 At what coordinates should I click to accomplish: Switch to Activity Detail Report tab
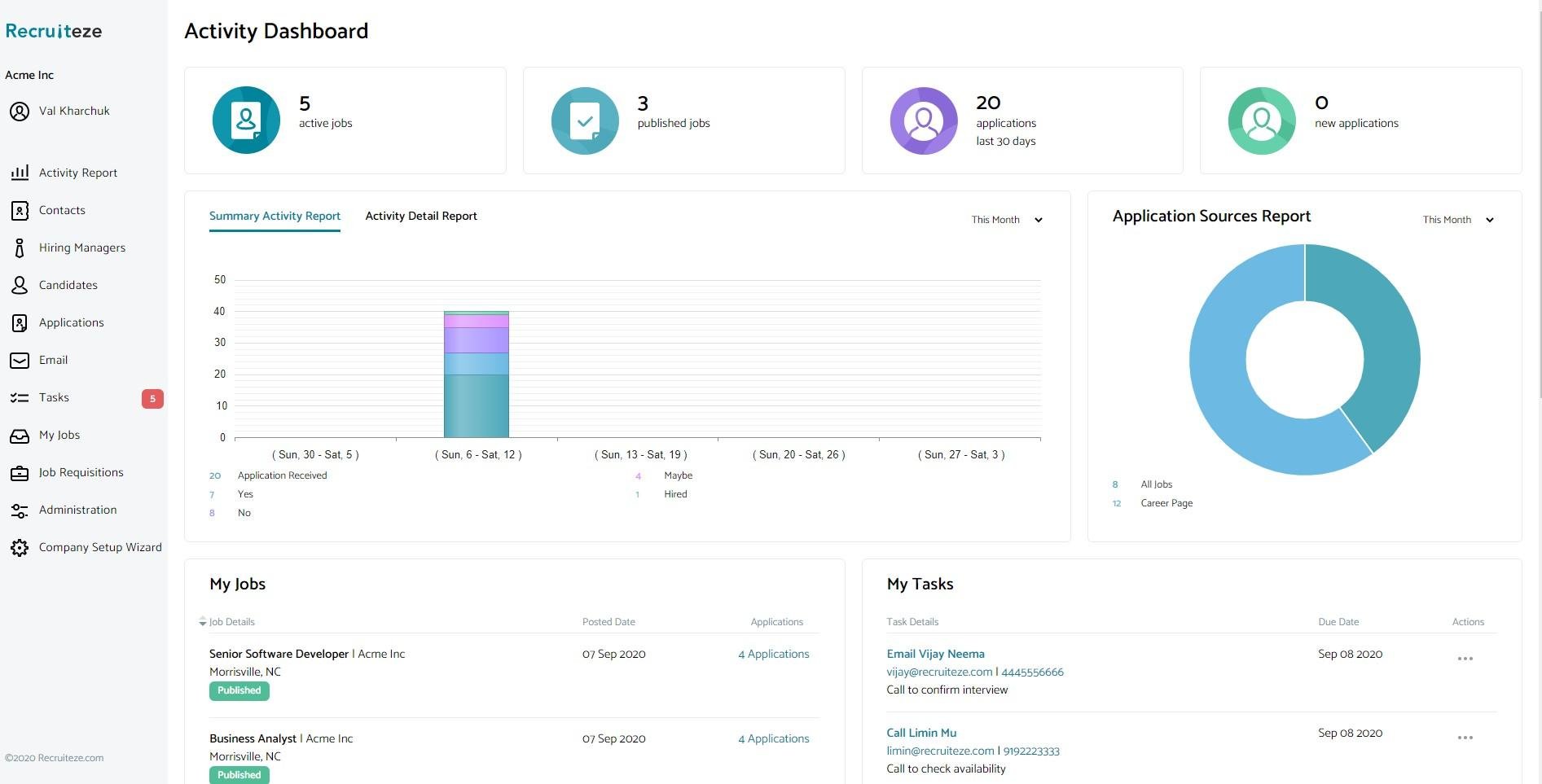[421, 216]
